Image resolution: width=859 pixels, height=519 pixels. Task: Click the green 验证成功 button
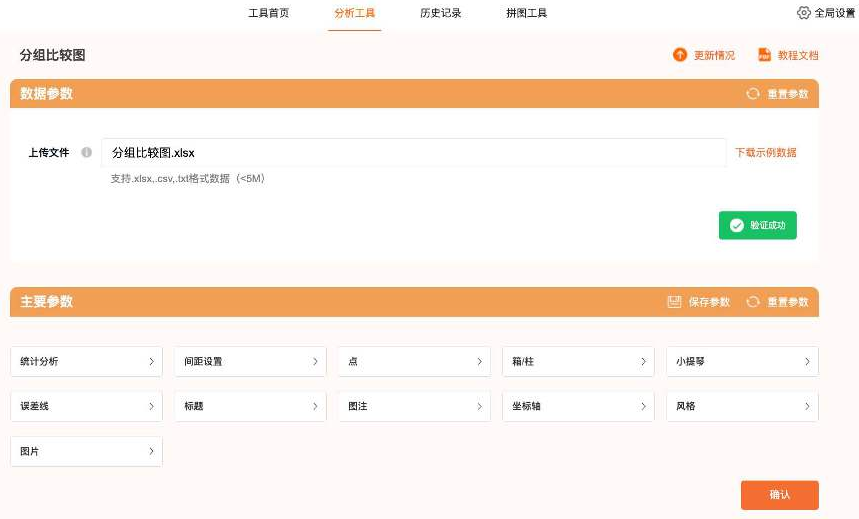pyautogui.click(x=758, y=225)
